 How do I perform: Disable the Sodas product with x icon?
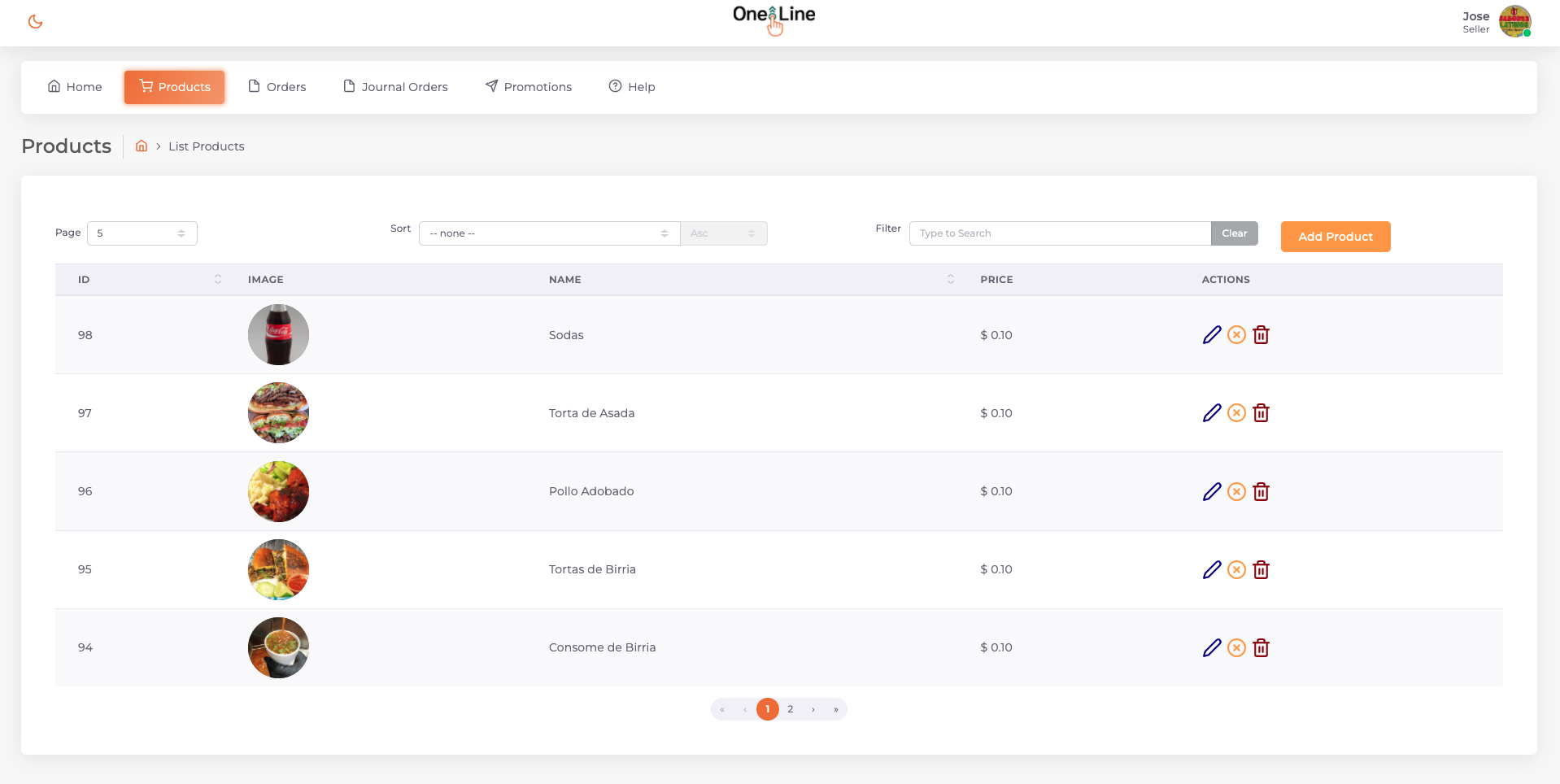tap(1236, 335)
